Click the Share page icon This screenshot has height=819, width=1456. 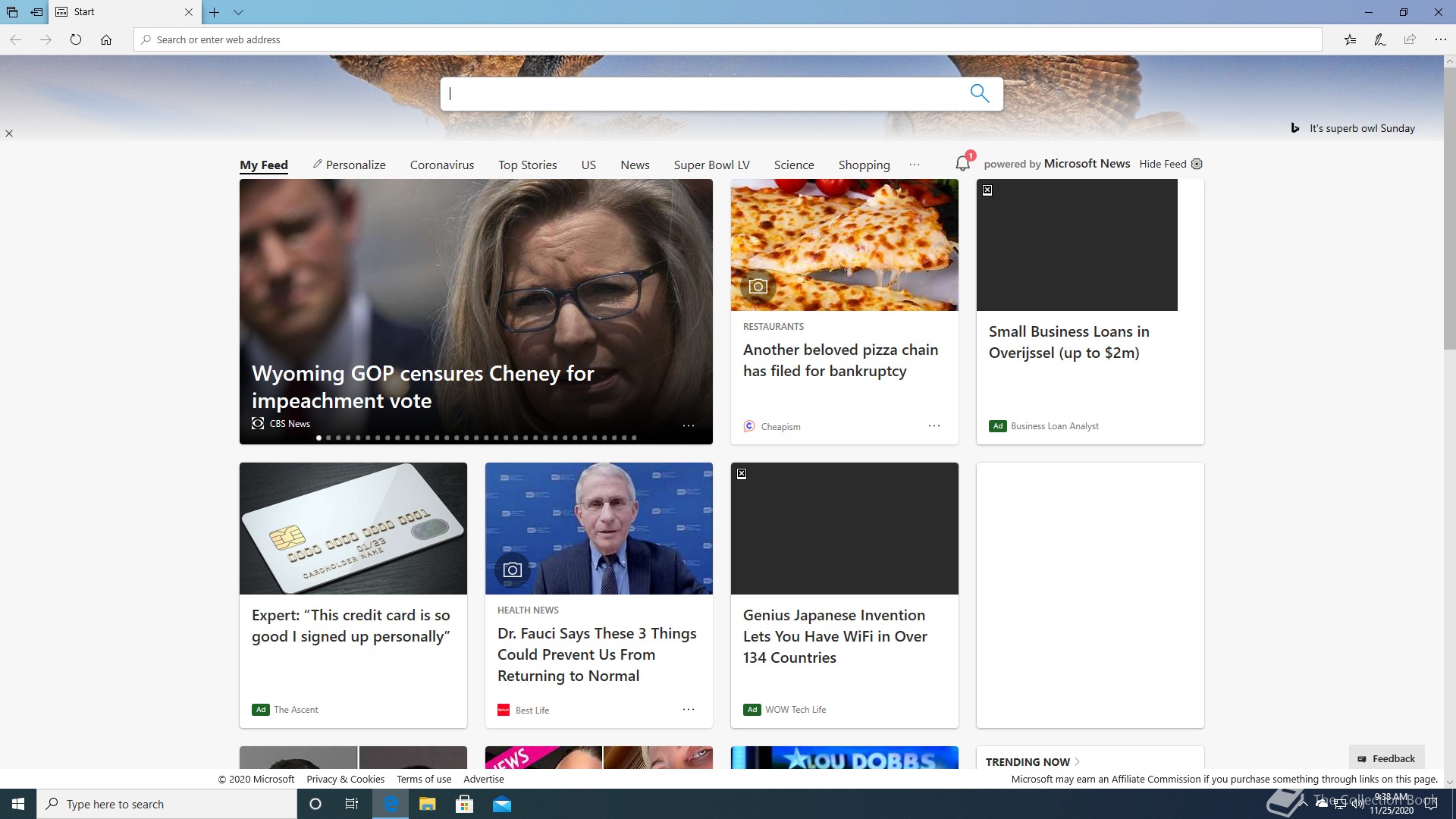[1410, 39]
